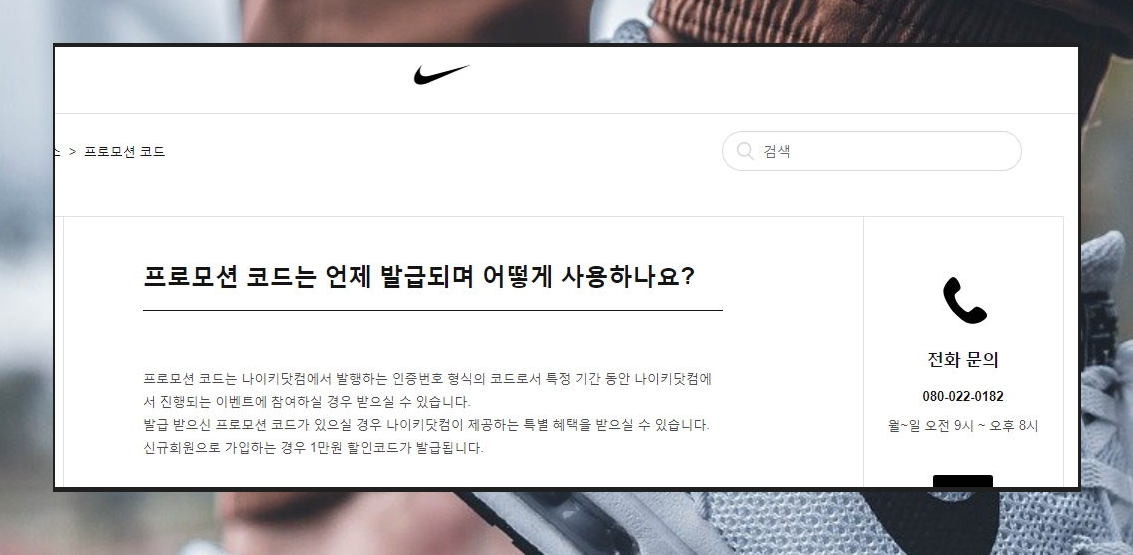1133x555 pixels.
Task: Click the article title about 프로모션 코드
Action: pos(419,277)
